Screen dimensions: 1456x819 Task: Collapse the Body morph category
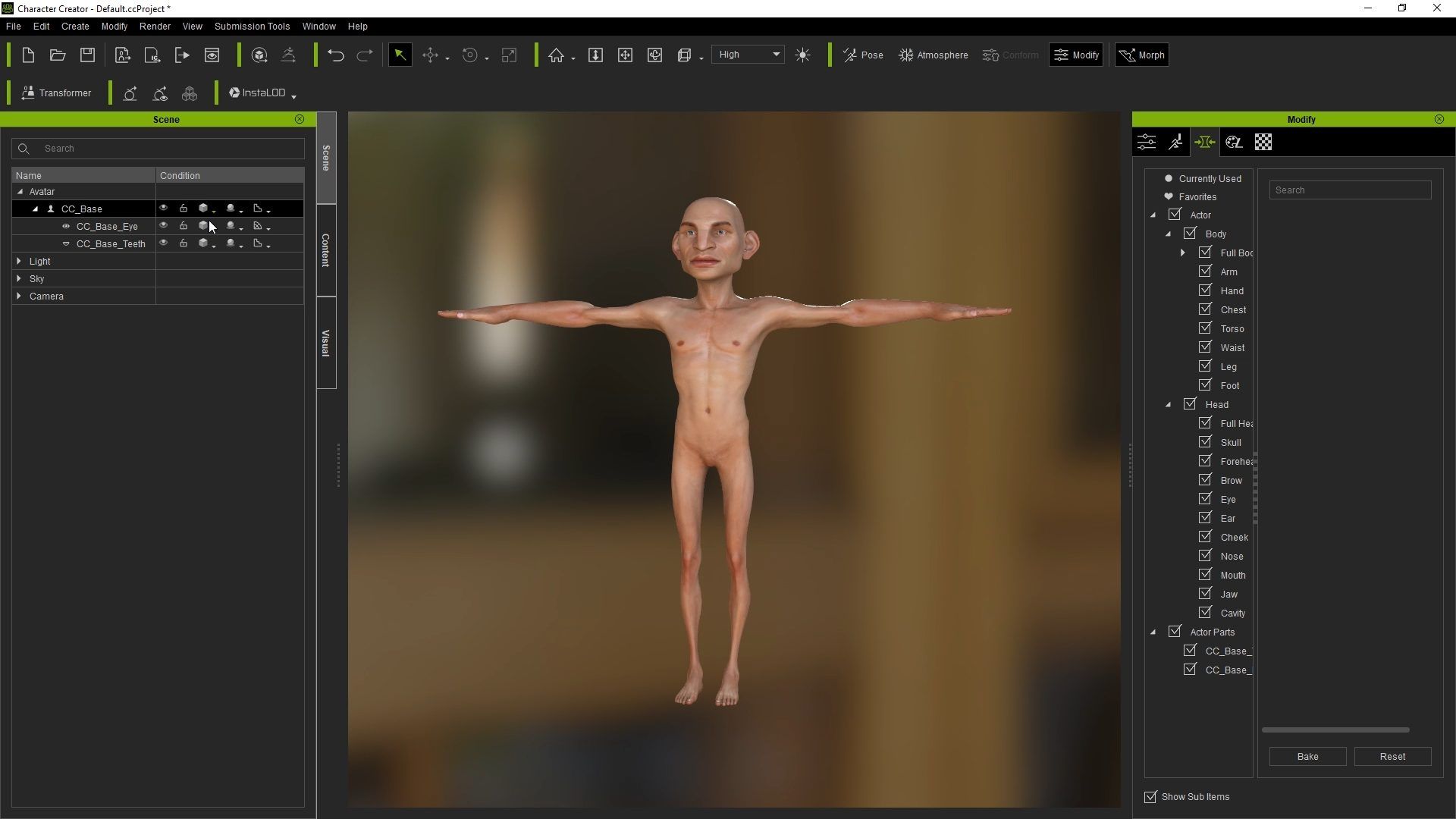(1168, 234)
